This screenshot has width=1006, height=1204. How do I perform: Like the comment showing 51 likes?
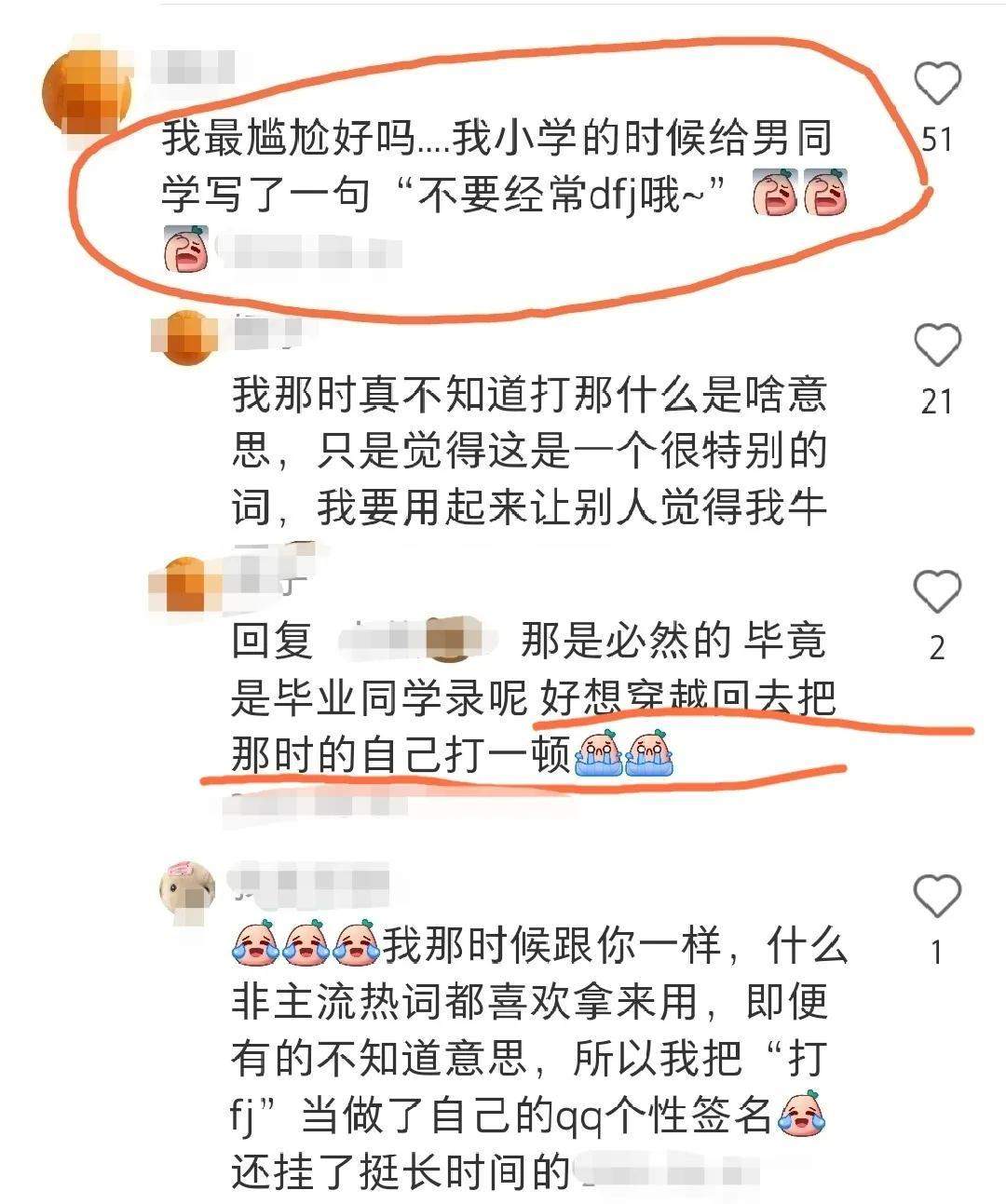937,83
